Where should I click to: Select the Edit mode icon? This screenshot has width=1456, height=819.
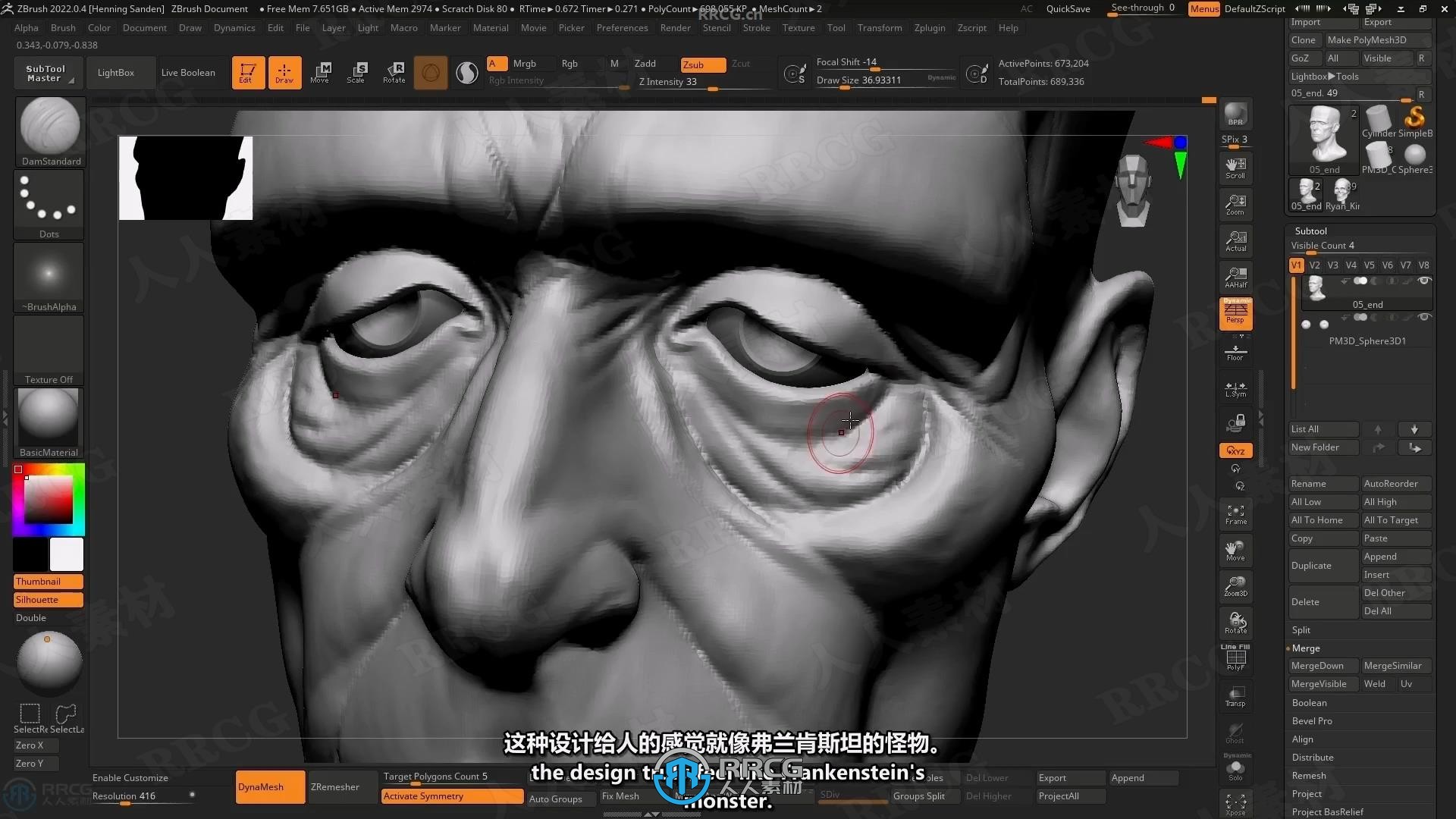tap(248, 73)
